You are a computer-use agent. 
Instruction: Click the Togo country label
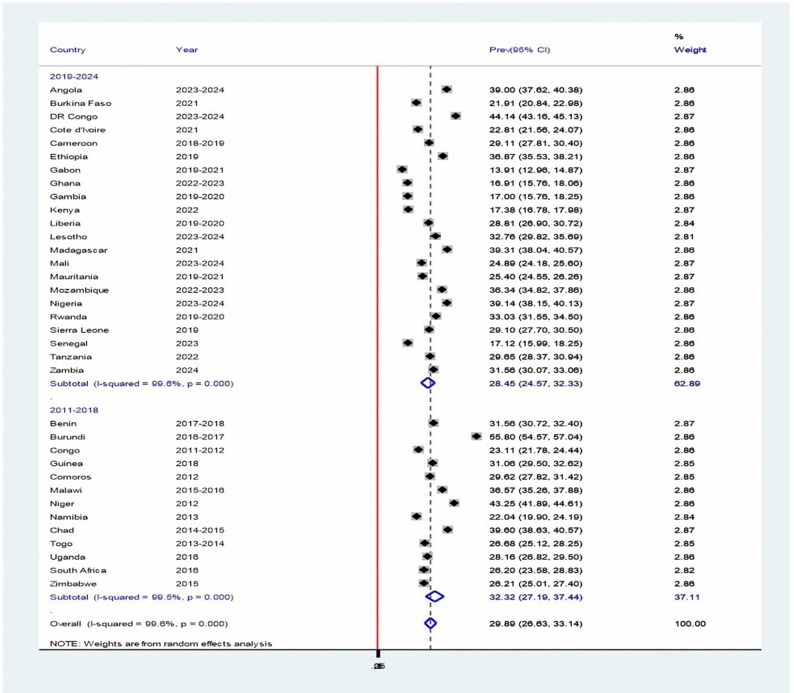[x=61, y=544]
